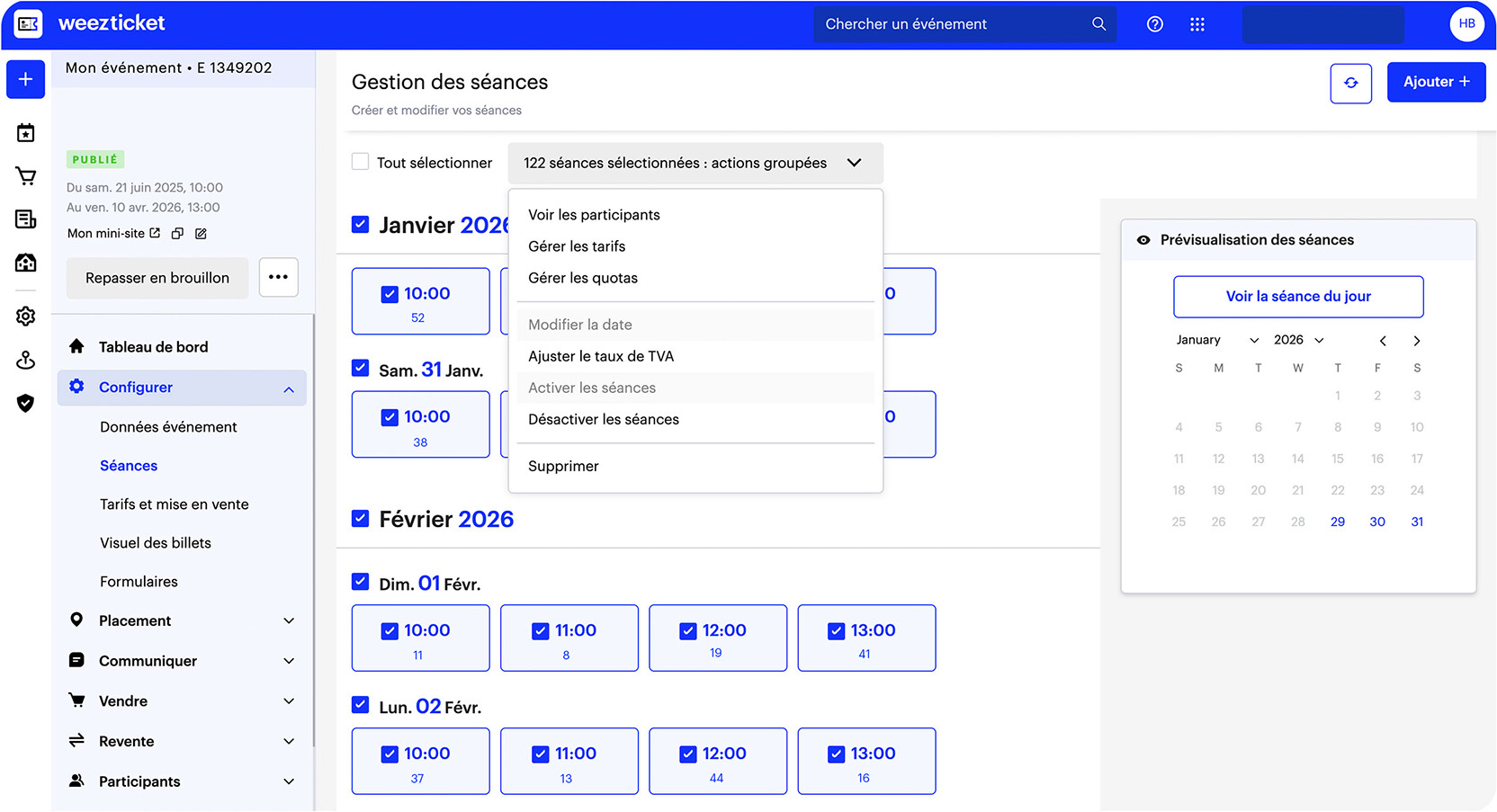1497x812 pixels.
Task: Open the January month dropdown
Action: pos(1216,340)
